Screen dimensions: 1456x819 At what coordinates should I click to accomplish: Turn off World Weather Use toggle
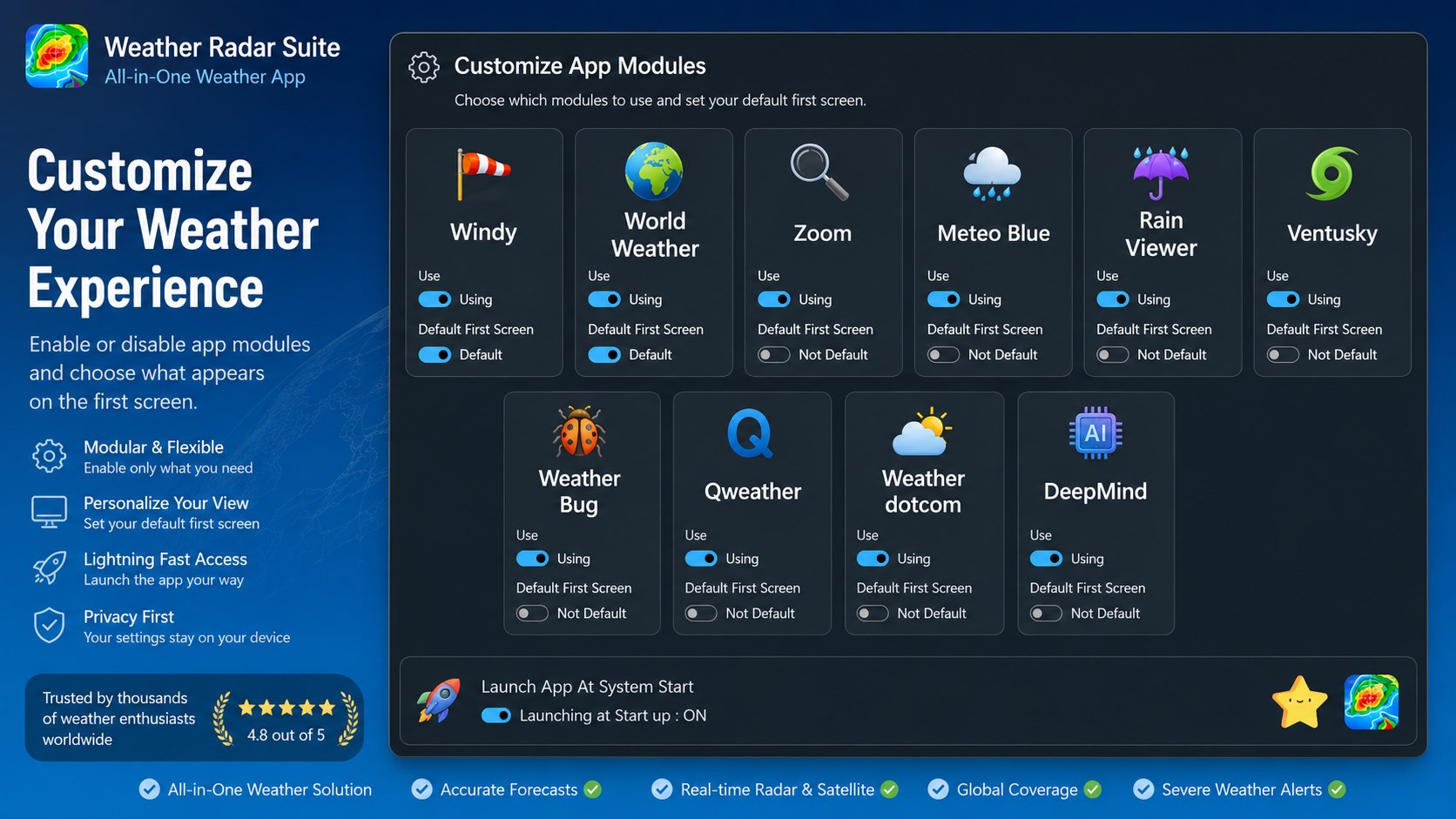tap(604, 299)
